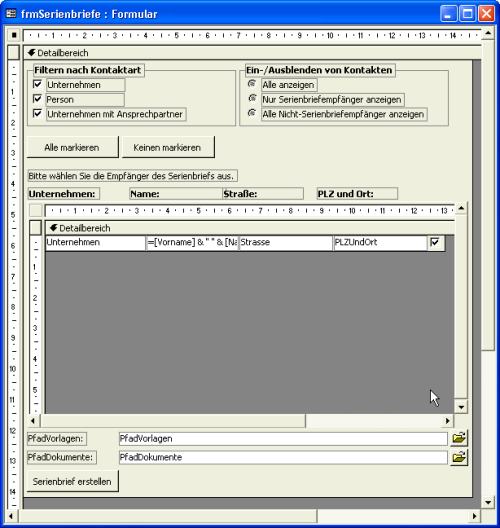Click the main window vertical scrollbar thumb
500x528 pixels.
[488, 195]
